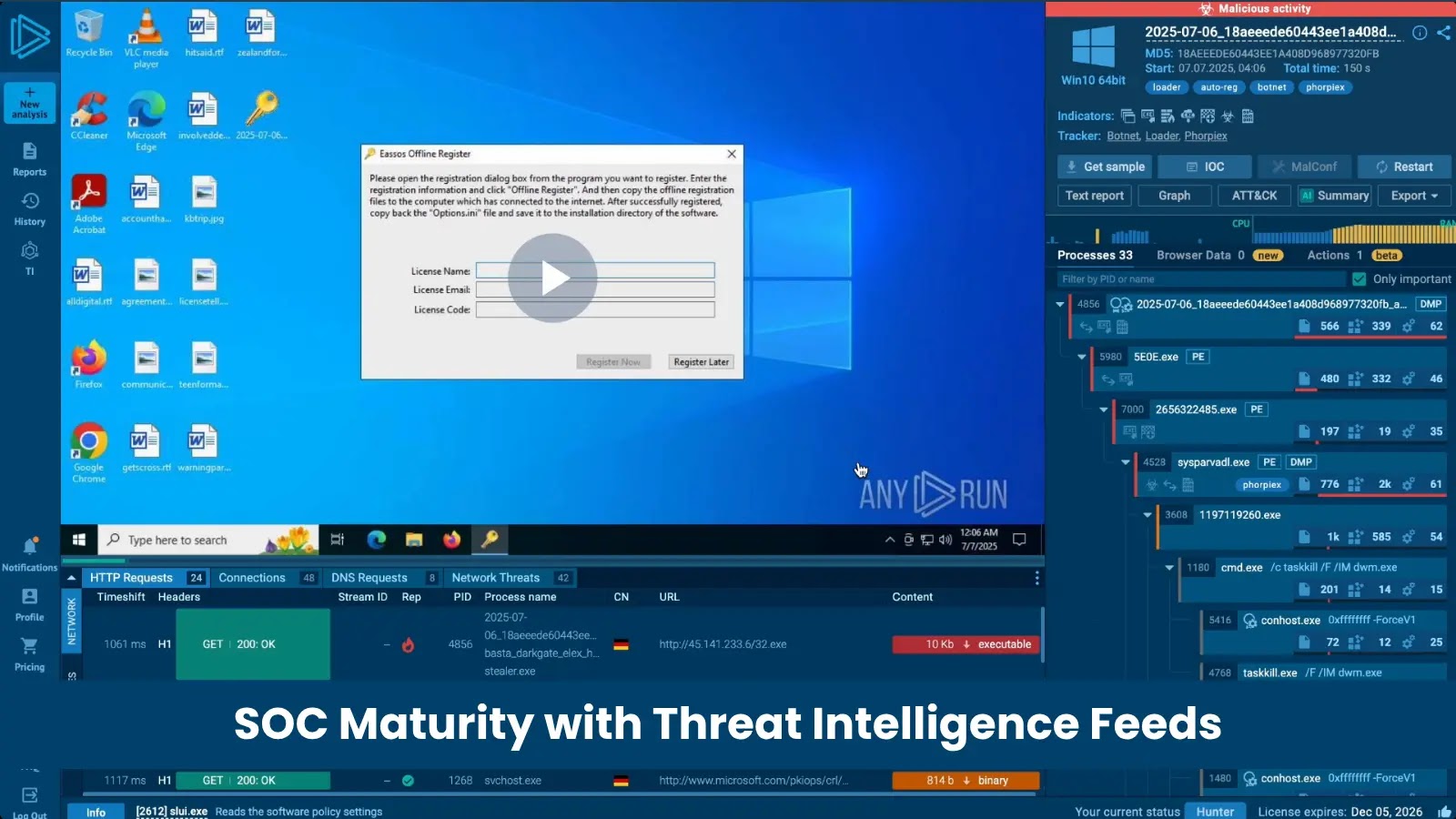Open the 32.exe request URL

tap(723, 644)
